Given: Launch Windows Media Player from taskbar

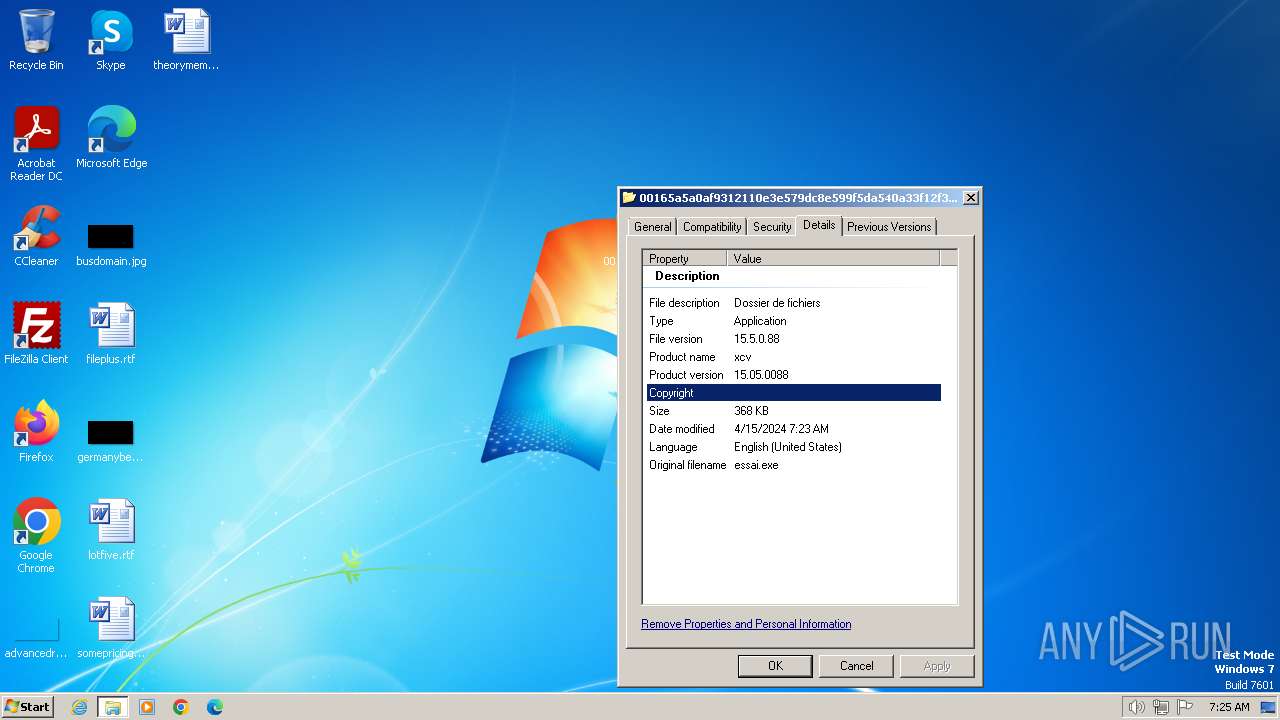Looking at the screenshot, I should pyautogui.click(x=147, y=707).
